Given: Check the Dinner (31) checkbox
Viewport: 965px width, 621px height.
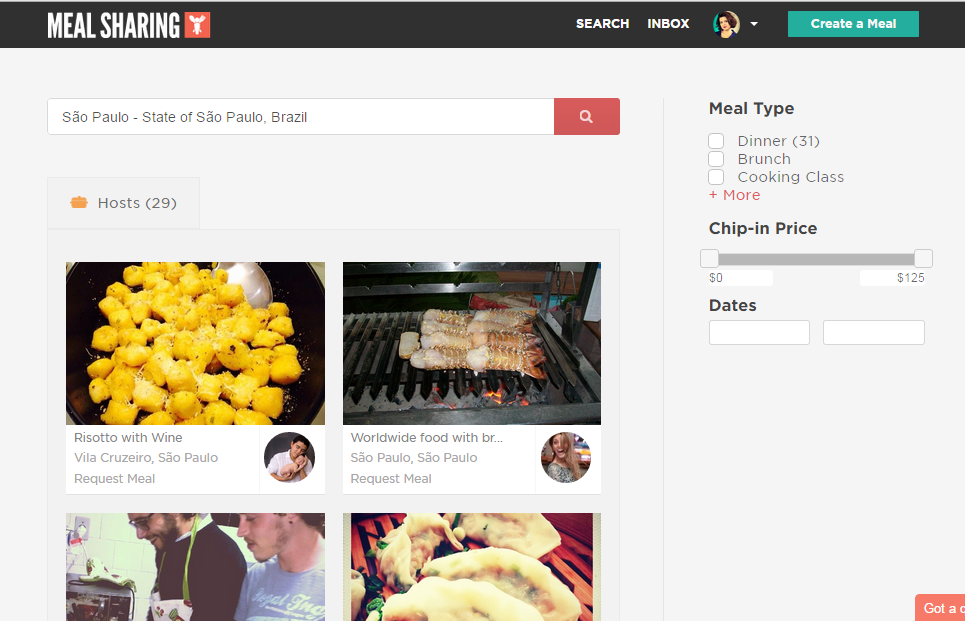Looking at the screenshot, I should 716,141.
